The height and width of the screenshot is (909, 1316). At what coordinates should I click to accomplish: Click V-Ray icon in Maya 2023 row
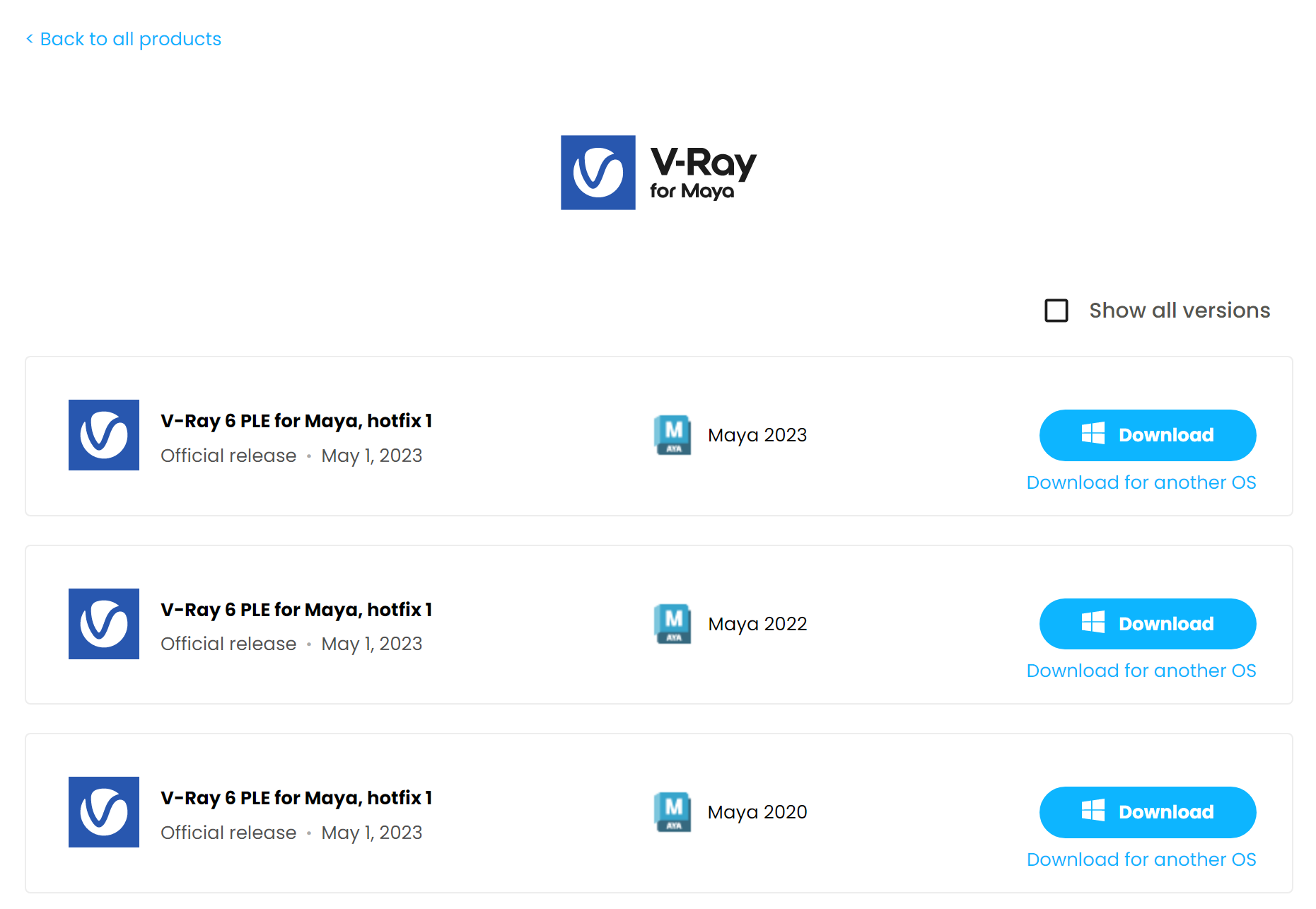point(104,435)
